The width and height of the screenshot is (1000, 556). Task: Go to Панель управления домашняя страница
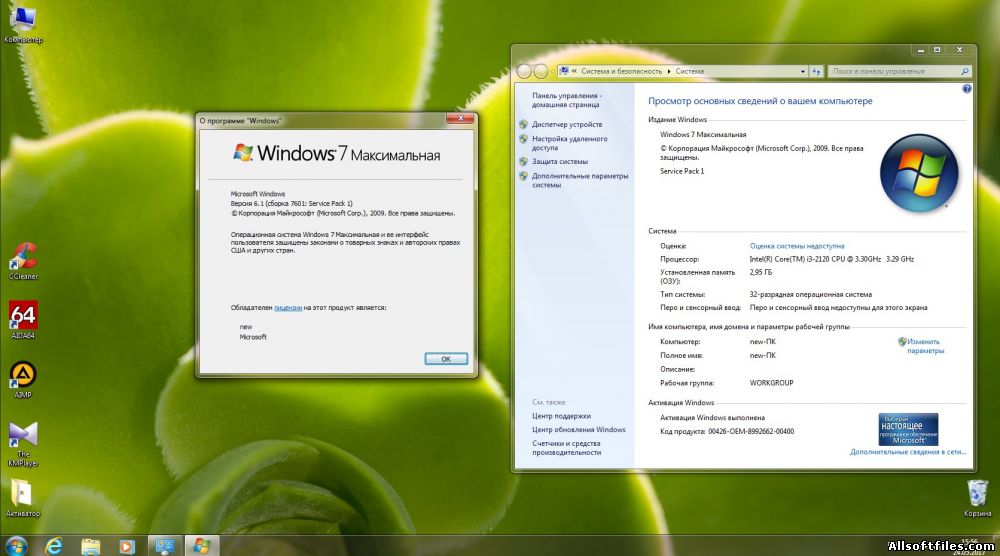[566, 99]
